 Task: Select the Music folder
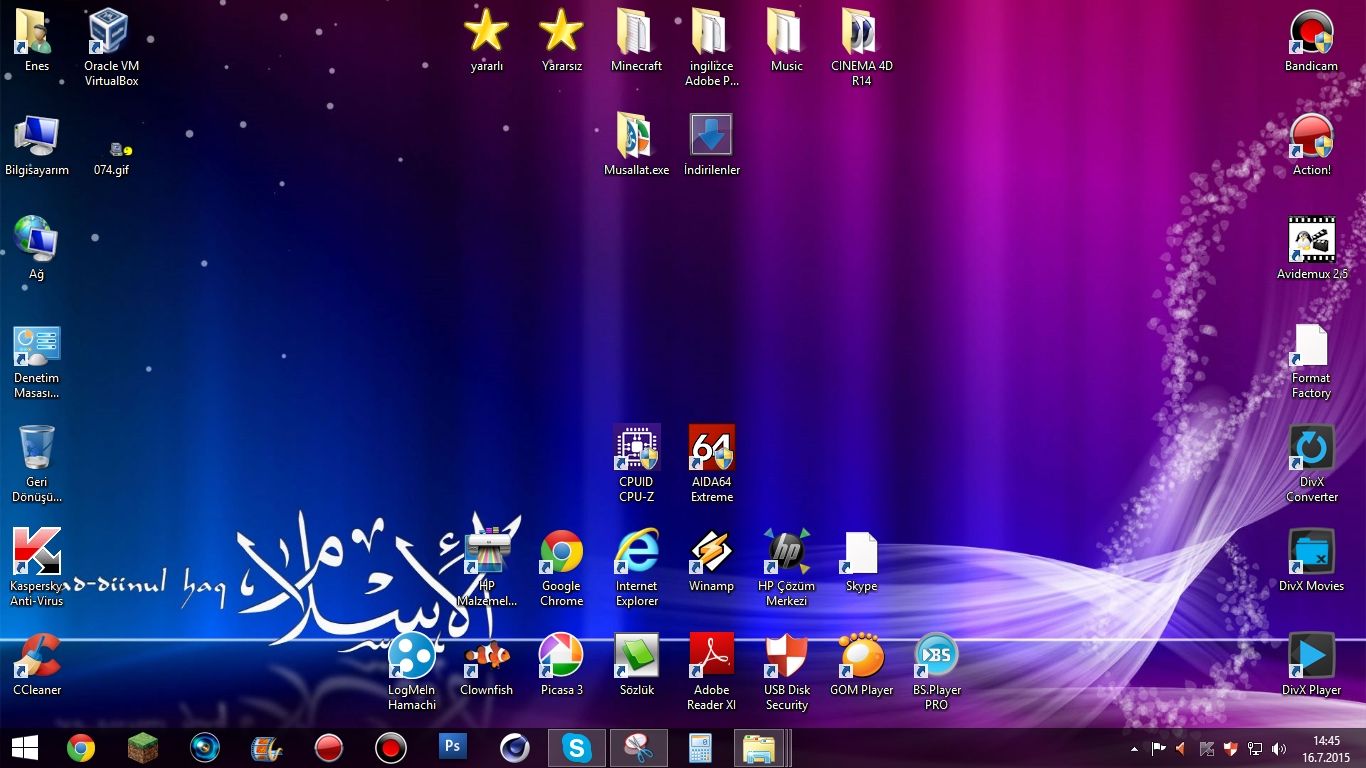pos(786,42)
